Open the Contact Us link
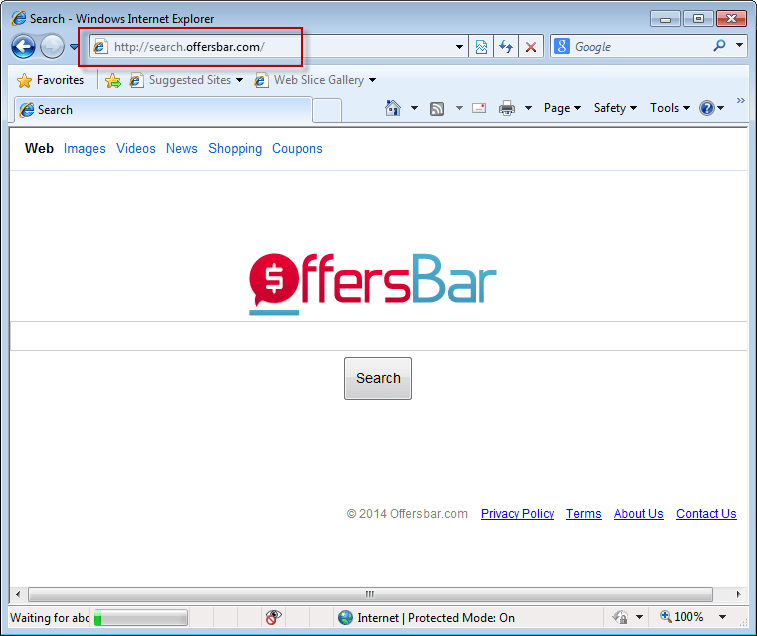757x636 pixels. point(706,514)
